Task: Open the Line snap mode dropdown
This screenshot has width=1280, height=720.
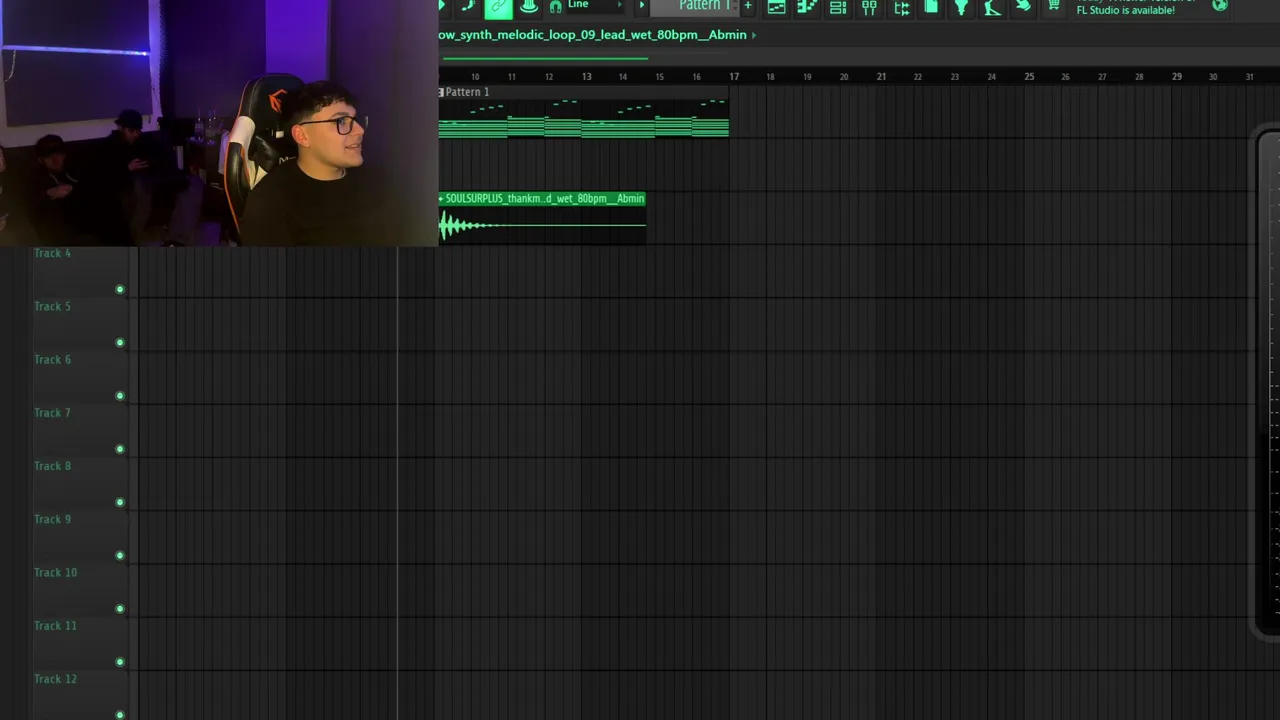Action: [x=594, y=5]
